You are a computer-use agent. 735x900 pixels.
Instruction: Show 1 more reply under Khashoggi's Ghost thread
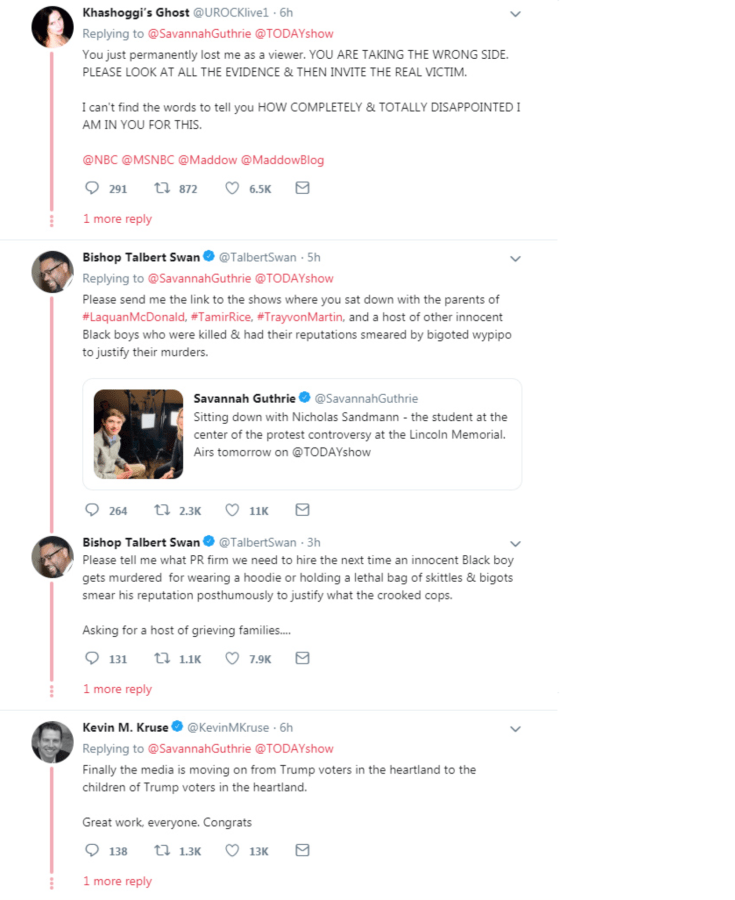pyautogui.click(x=117, y=218)
